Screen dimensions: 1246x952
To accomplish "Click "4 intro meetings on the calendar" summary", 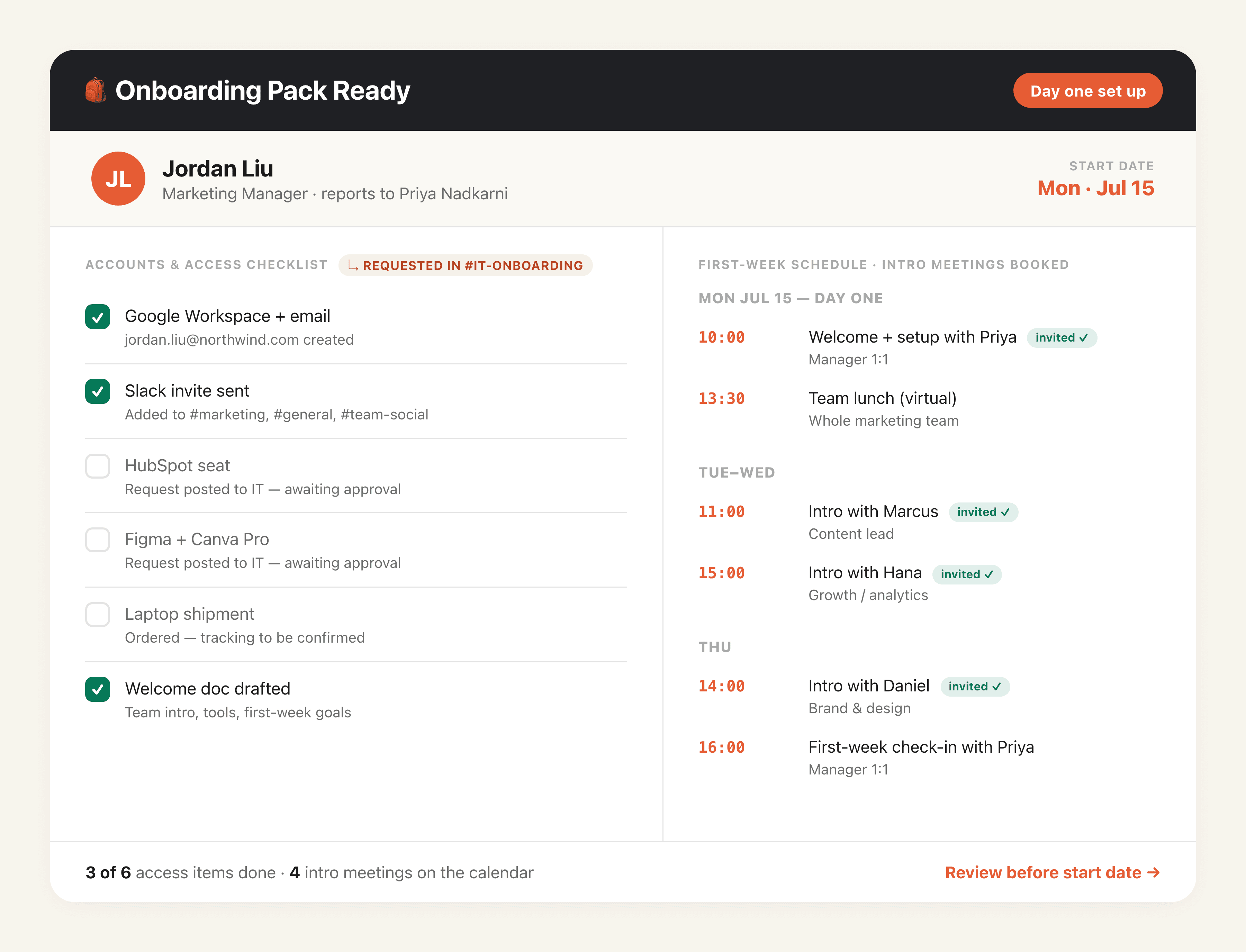I will pos(412,872).
